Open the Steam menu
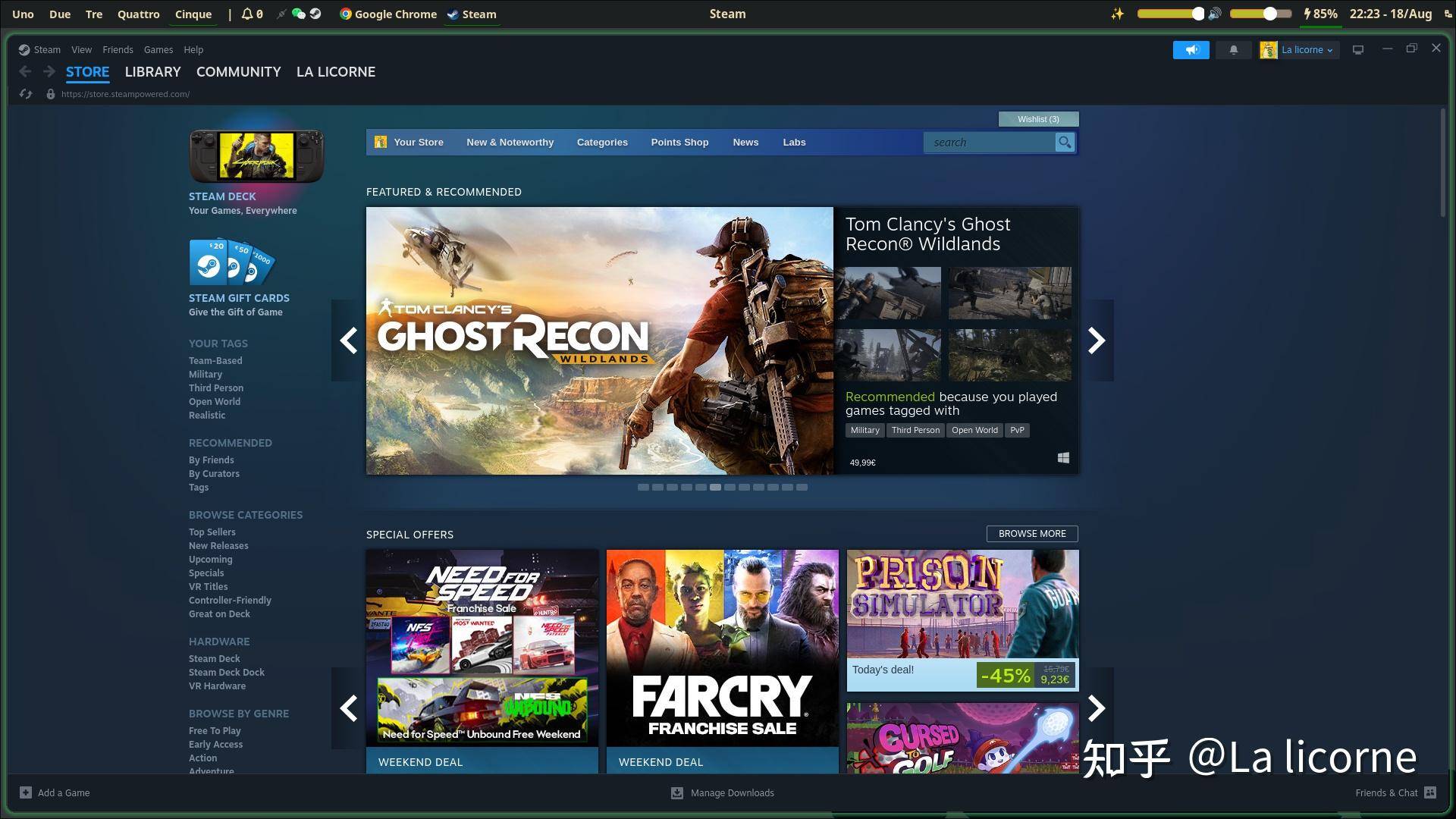 pos(46,50)
